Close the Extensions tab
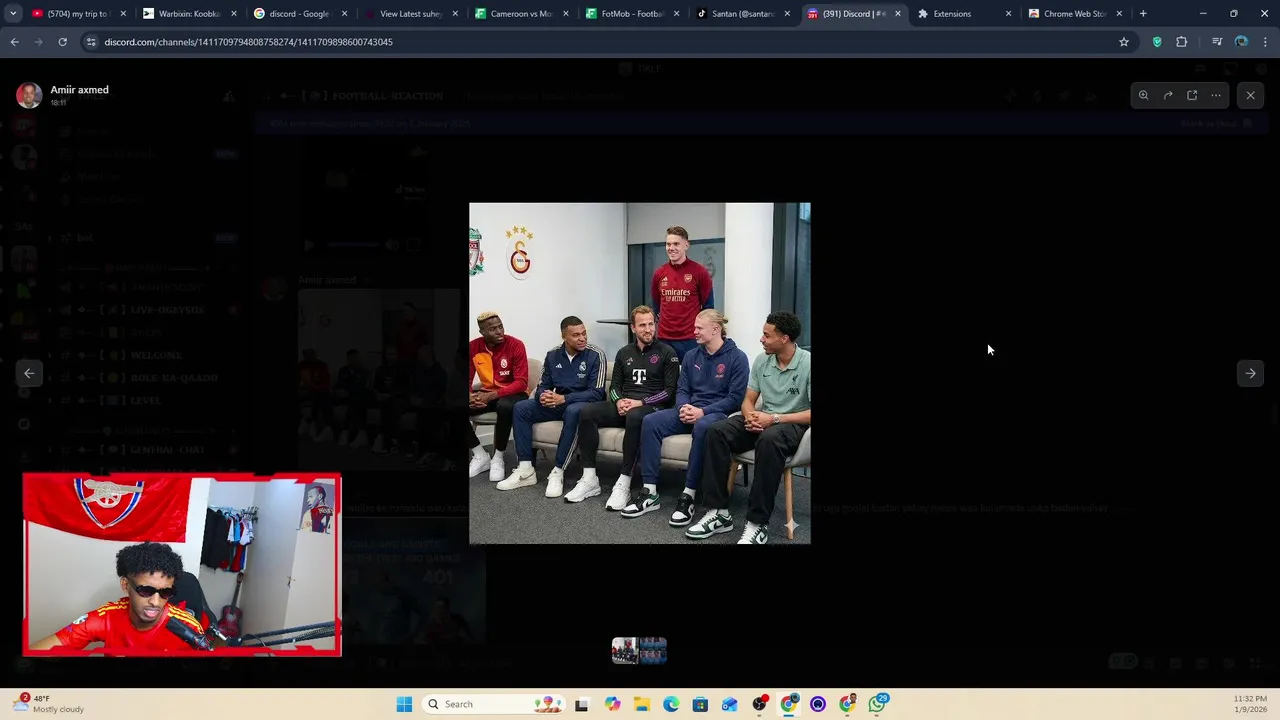This screenshot has width=1280, height=720. coord(1008,14)
